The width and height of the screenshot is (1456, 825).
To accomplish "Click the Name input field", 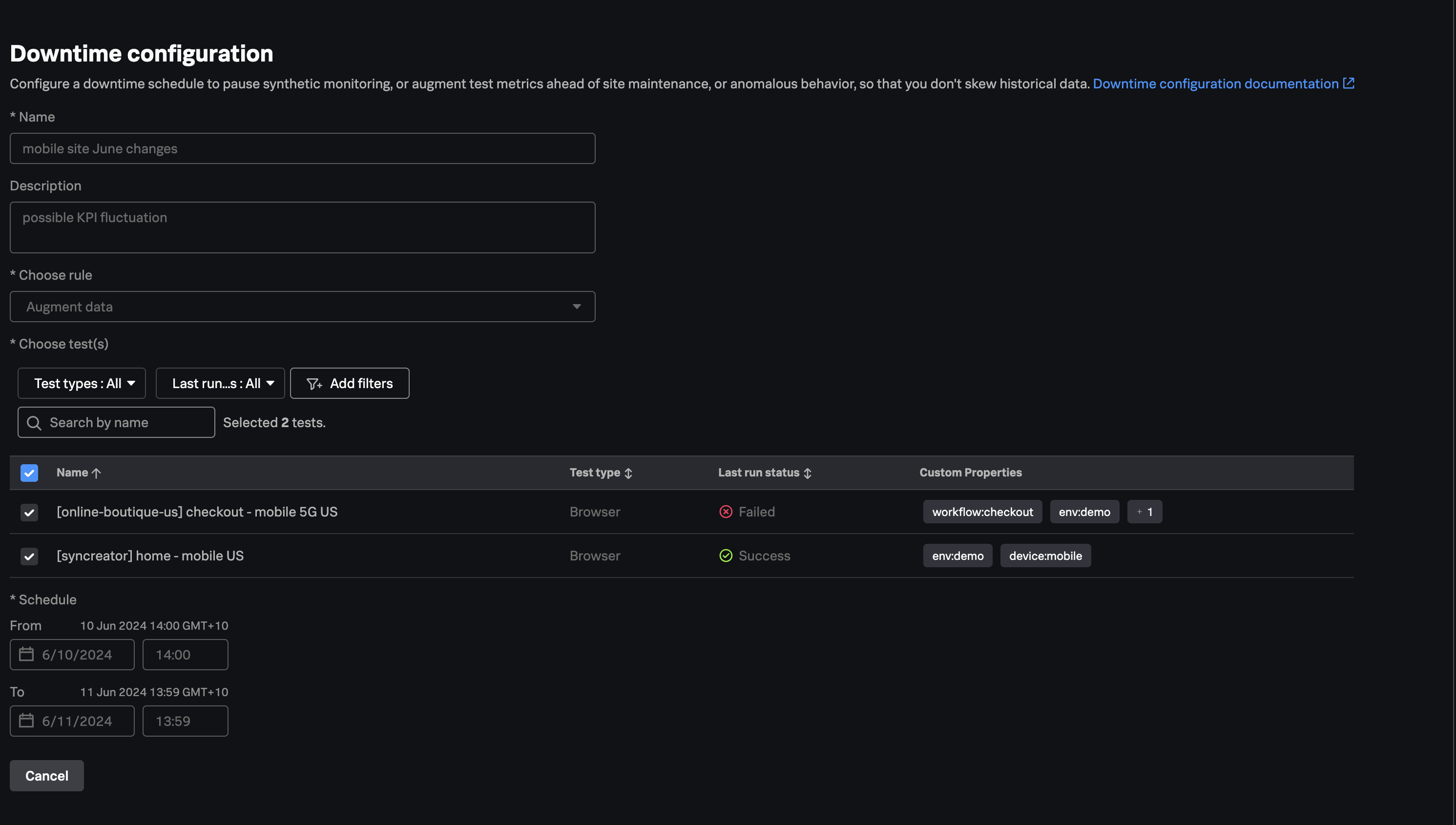I will pos(302,148).
